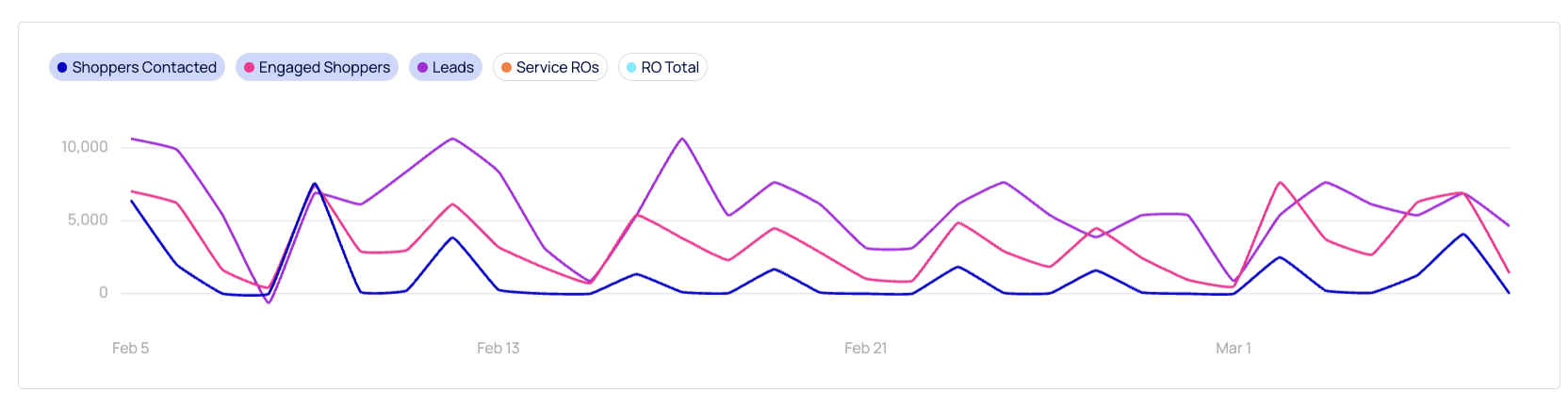
Task: Click the 10,000 y-axis label
Action: click(85, 147)
